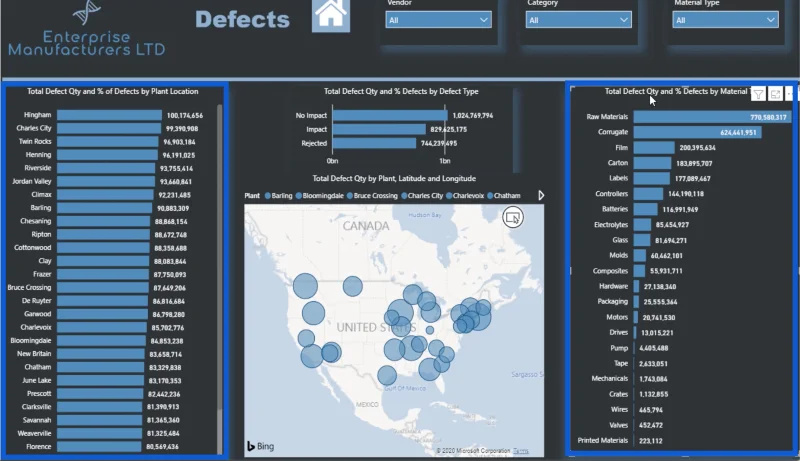Select the Batteries bar
Image resolution: width=800 pixels, height=461 pixels.
(x=645, y=209)
